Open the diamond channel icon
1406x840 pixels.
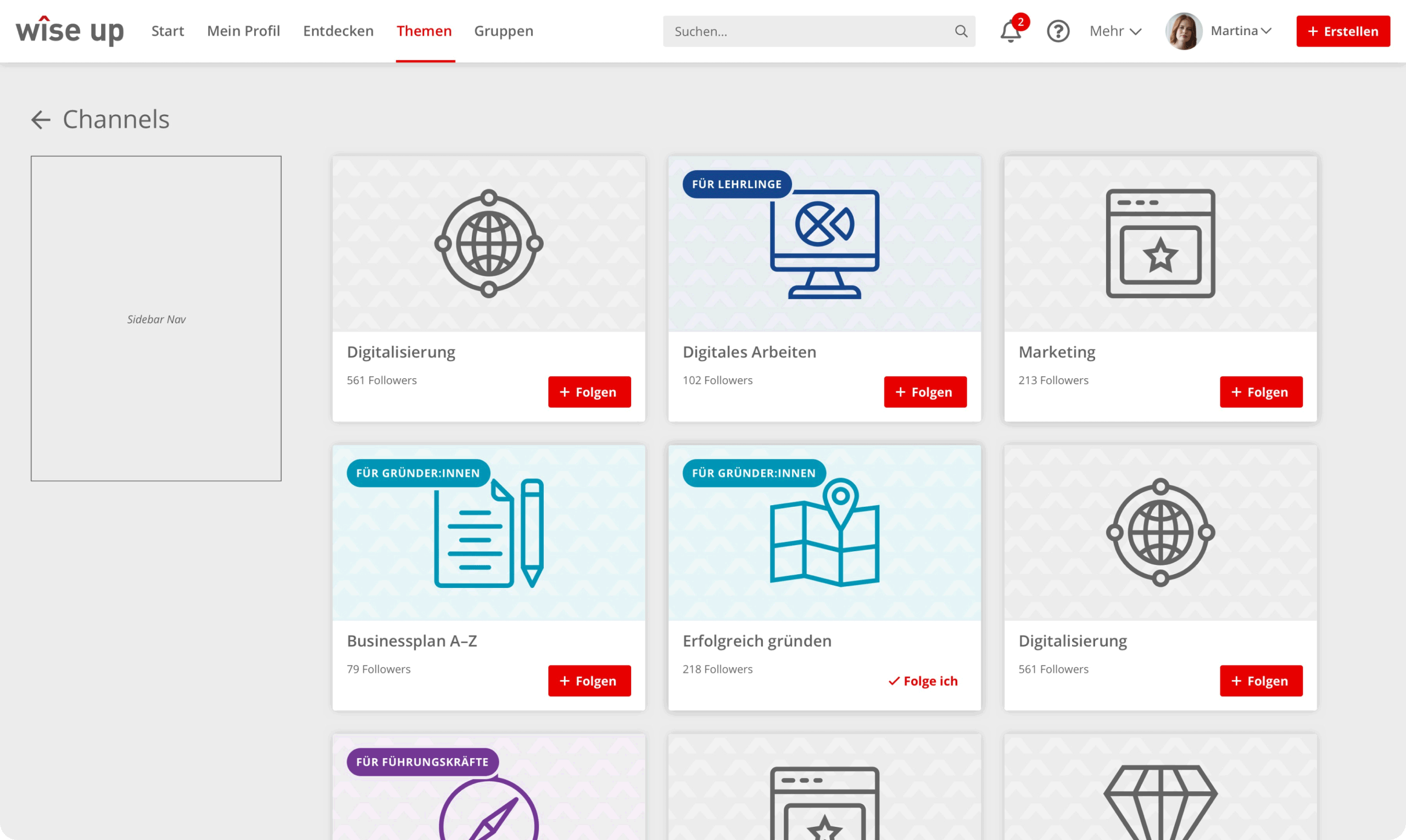pyautogui.click(x=1160, y=803)
